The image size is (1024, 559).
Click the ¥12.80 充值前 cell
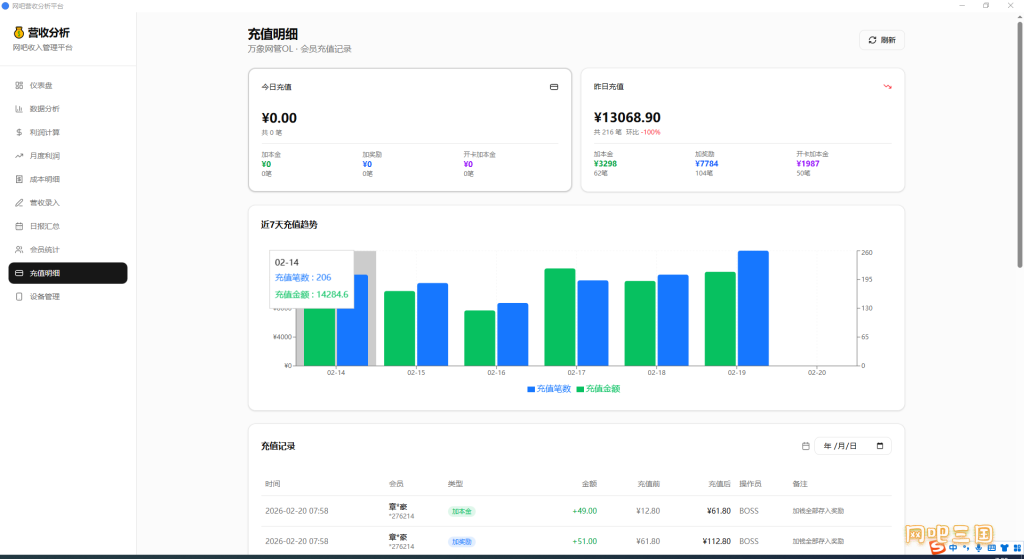pyautogui.click(x=648, y=511)
